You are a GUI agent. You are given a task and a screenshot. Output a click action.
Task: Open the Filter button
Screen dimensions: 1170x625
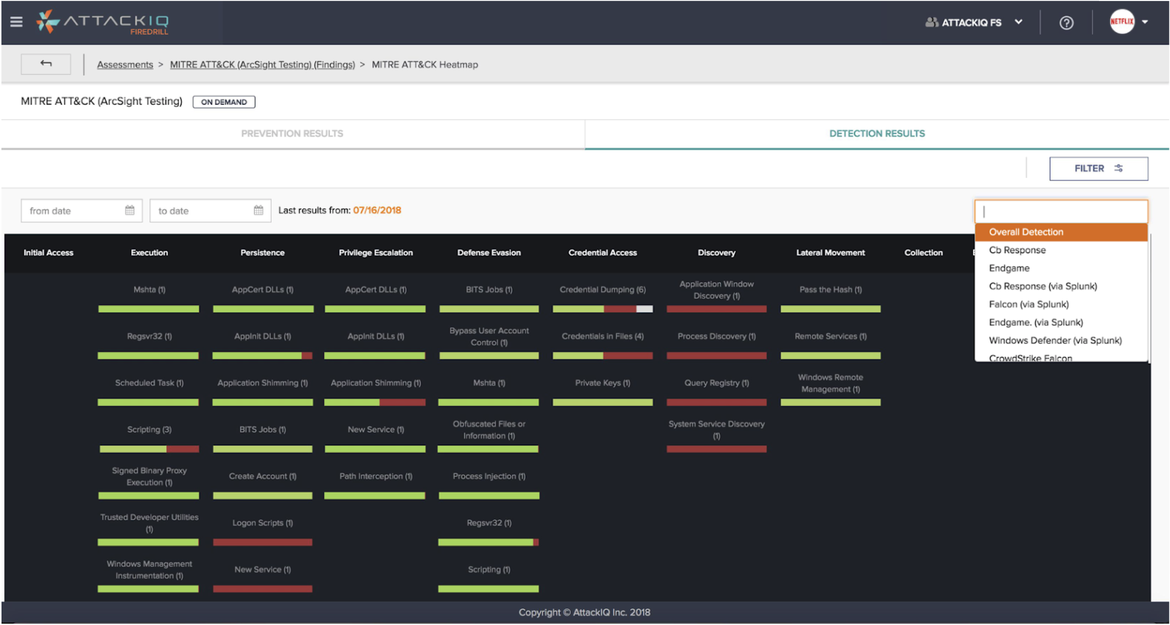tap(1098, 168)
